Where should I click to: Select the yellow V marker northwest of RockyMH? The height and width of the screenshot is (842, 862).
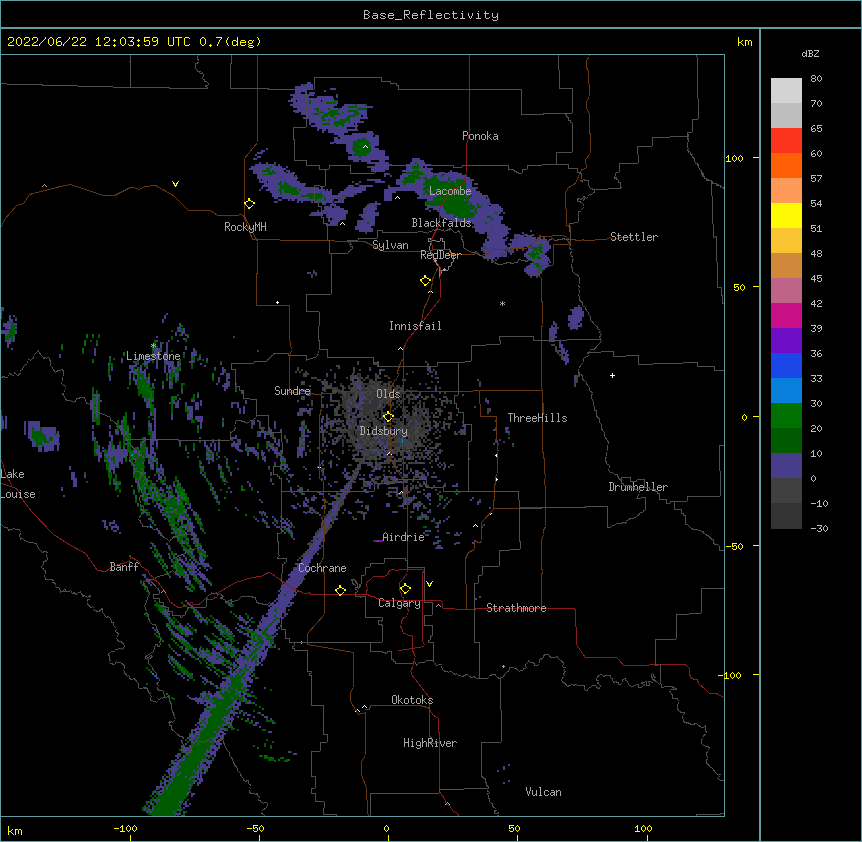pos(175,184)
